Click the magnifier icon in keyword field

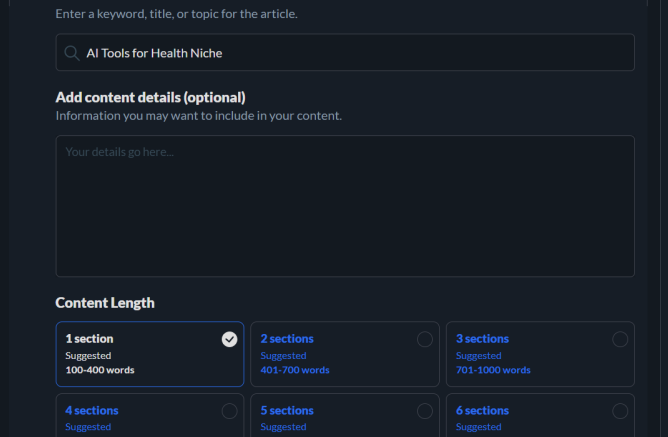click(x=71, y=53)
